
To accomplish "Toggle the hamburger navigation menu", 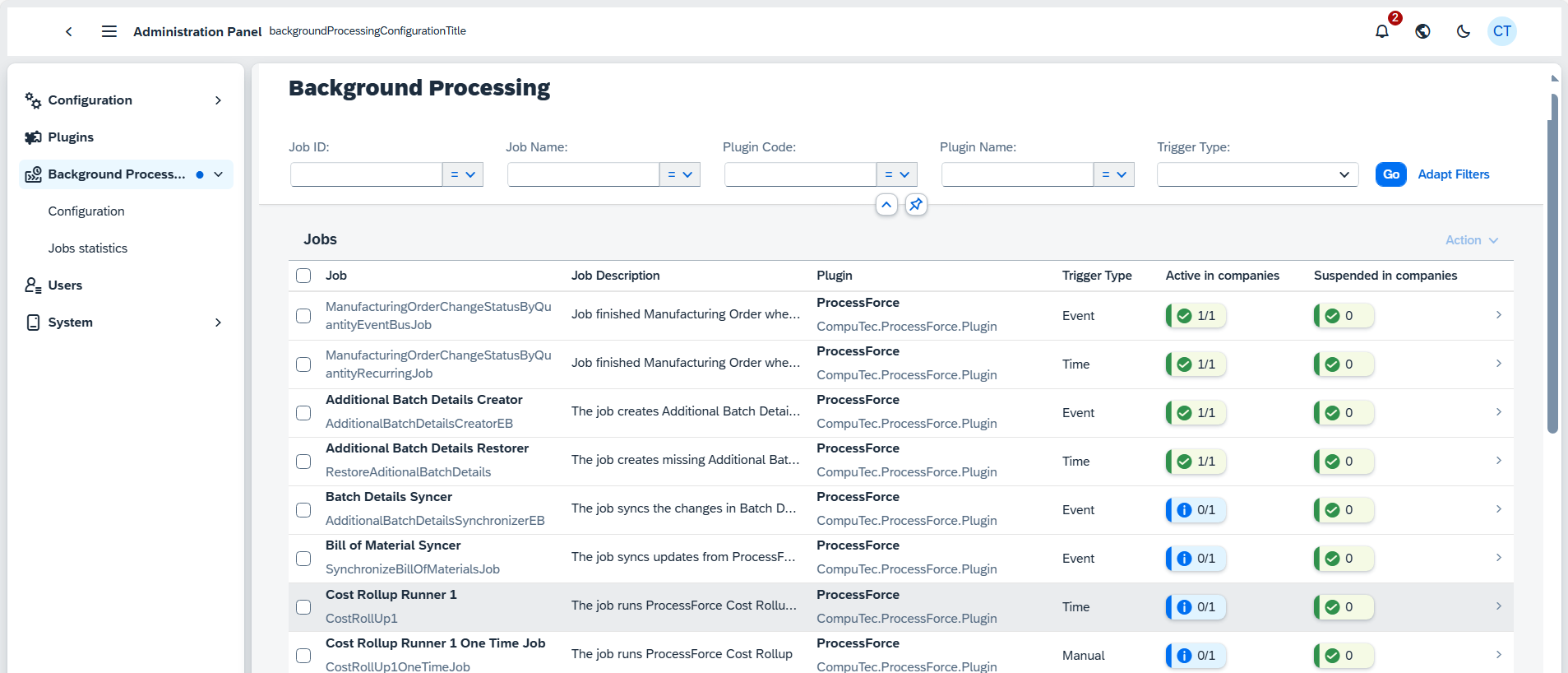I will click(109, 31).
